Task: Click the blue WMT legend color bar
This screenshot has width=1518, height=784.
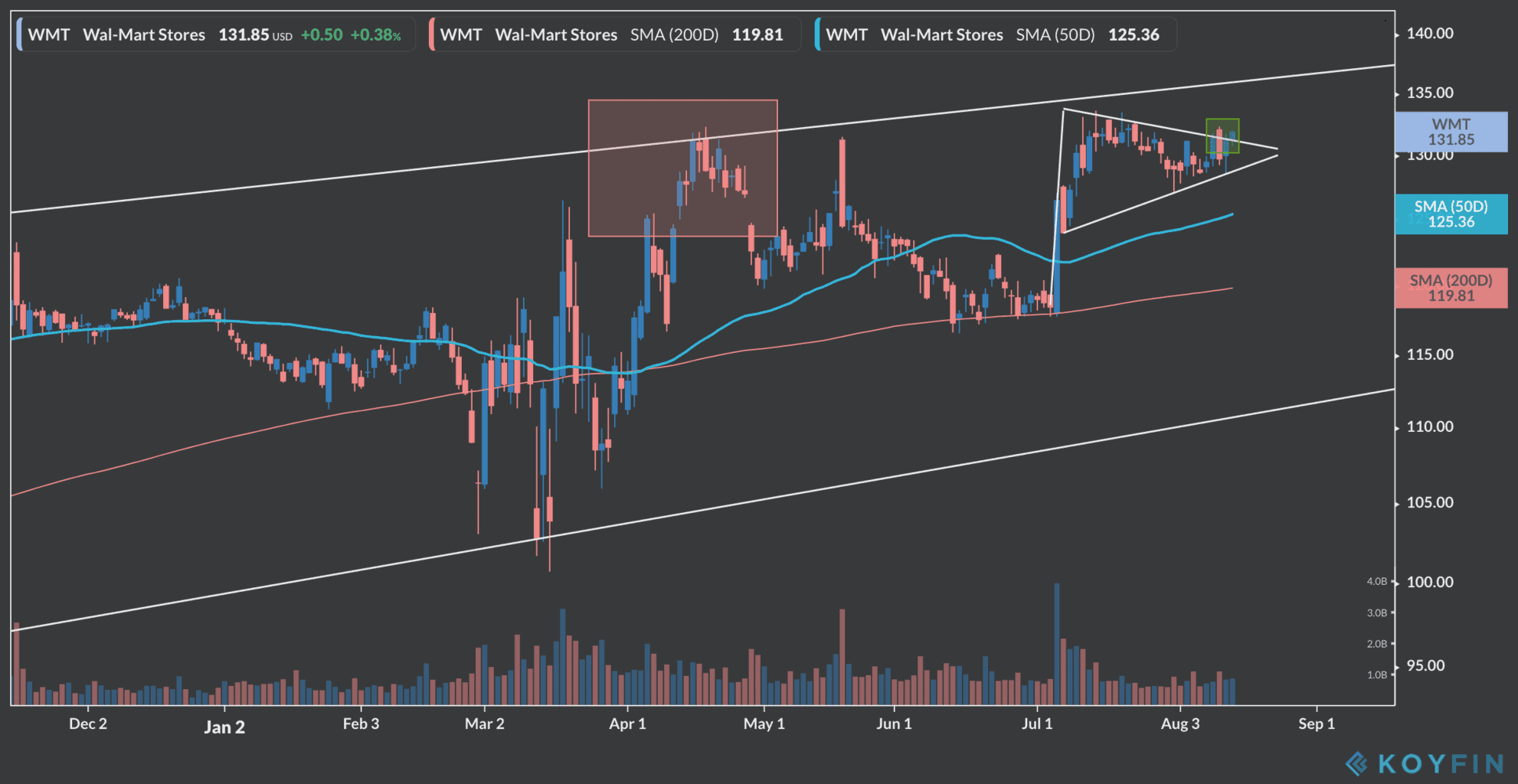Action: [x=19, y=34]
